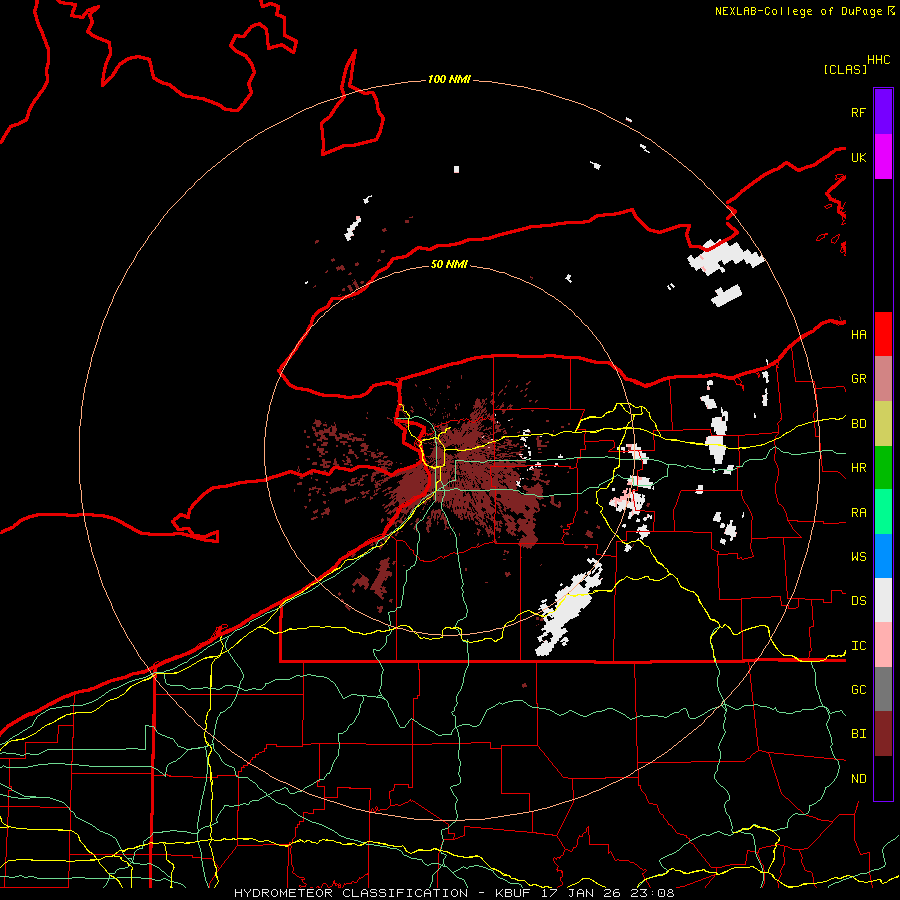The width and height of the screenshot is (900, 900).
Task: Click the red HA hail color swatch
Action: [883, 334]
